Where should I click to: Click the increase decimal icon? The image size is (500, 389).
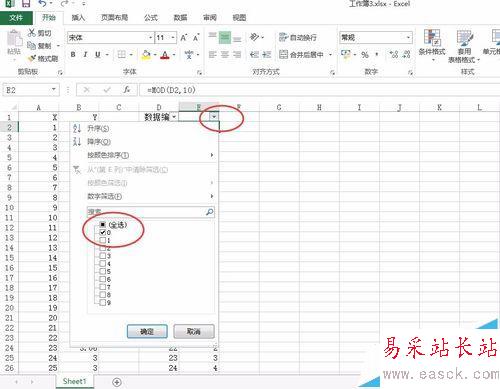pyautogui.click(x=394, y=54)
